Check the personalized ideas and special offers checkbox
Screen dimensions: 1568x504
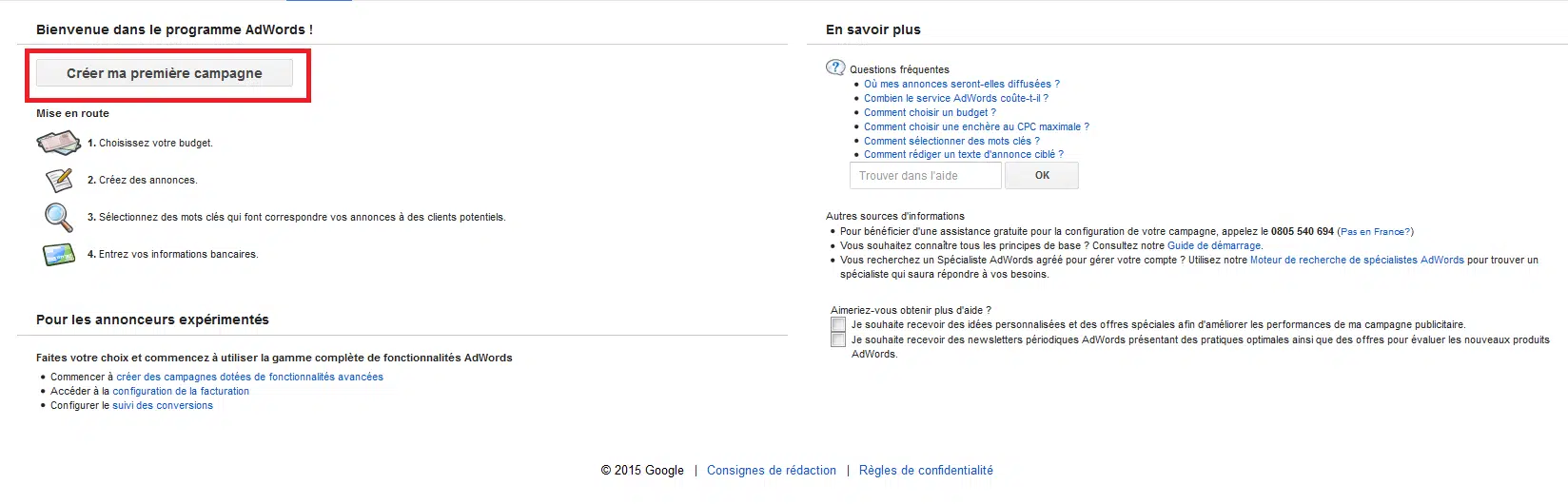click(x=838, y=325)
